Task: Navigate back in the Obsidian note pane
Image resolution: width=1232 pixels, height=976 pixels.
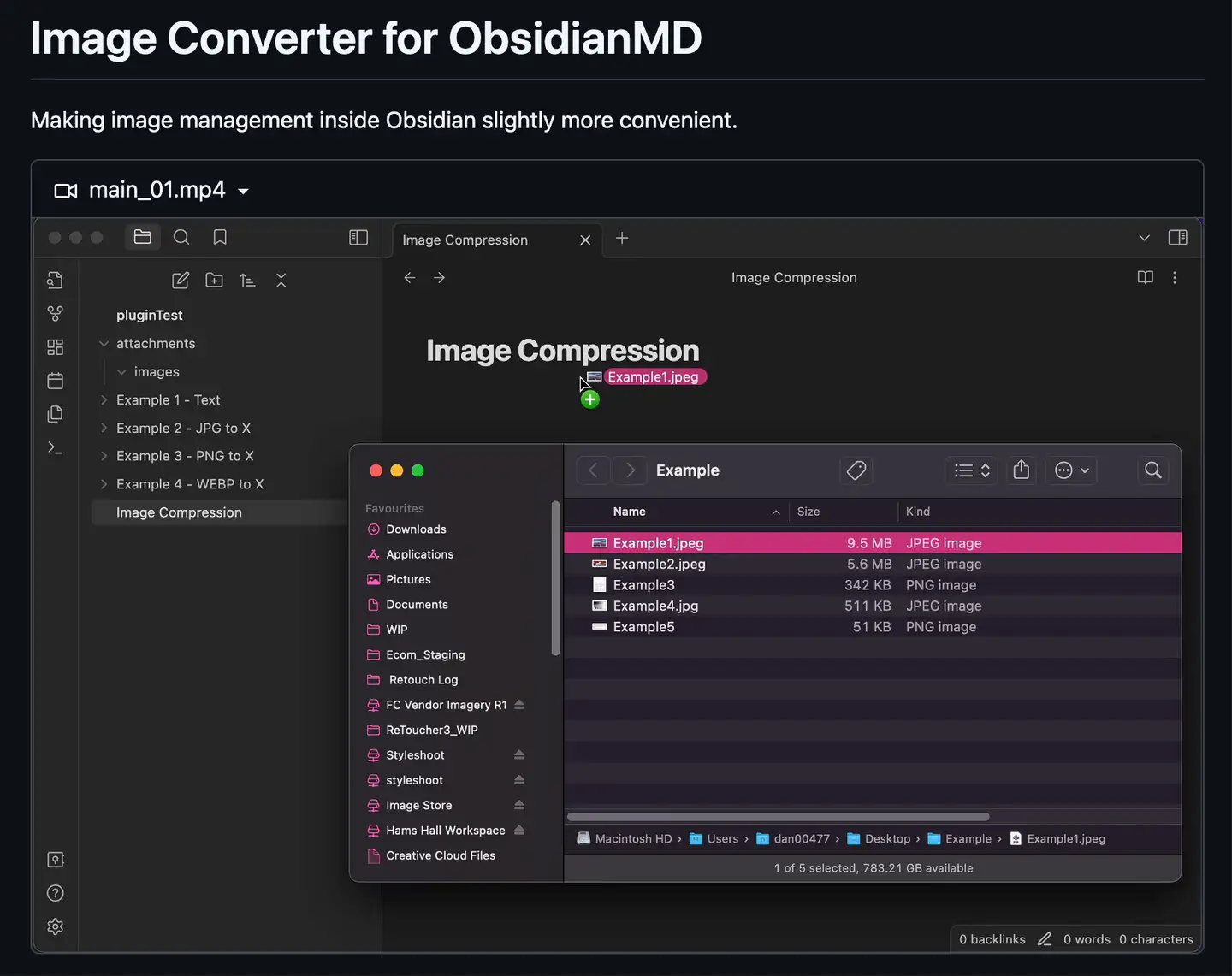Action: 410,277
